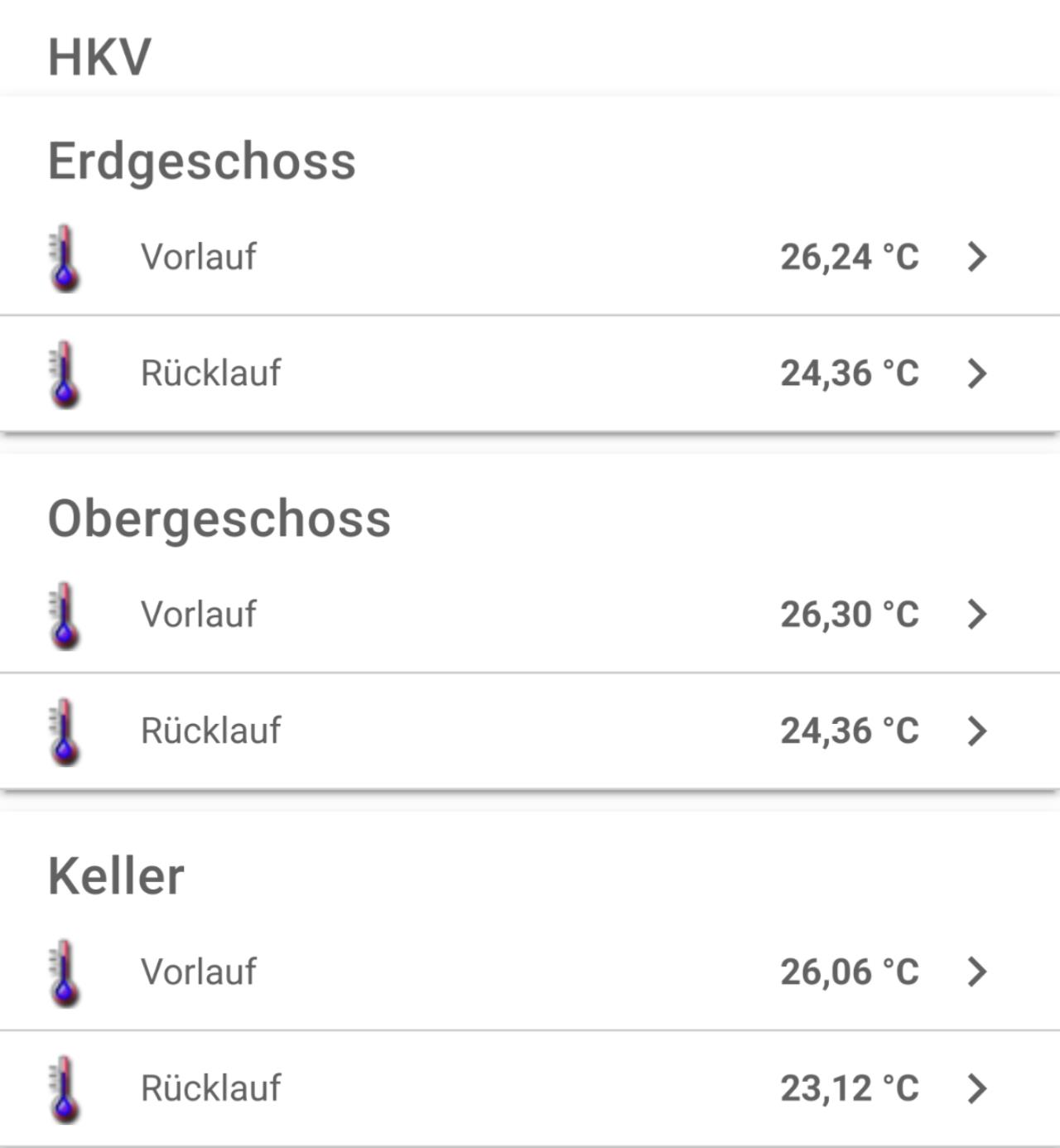Click Obergeschoss Rücklauf thermometer icon
This screenshot has height=1148, width=1060.
[x=65, y=731]
